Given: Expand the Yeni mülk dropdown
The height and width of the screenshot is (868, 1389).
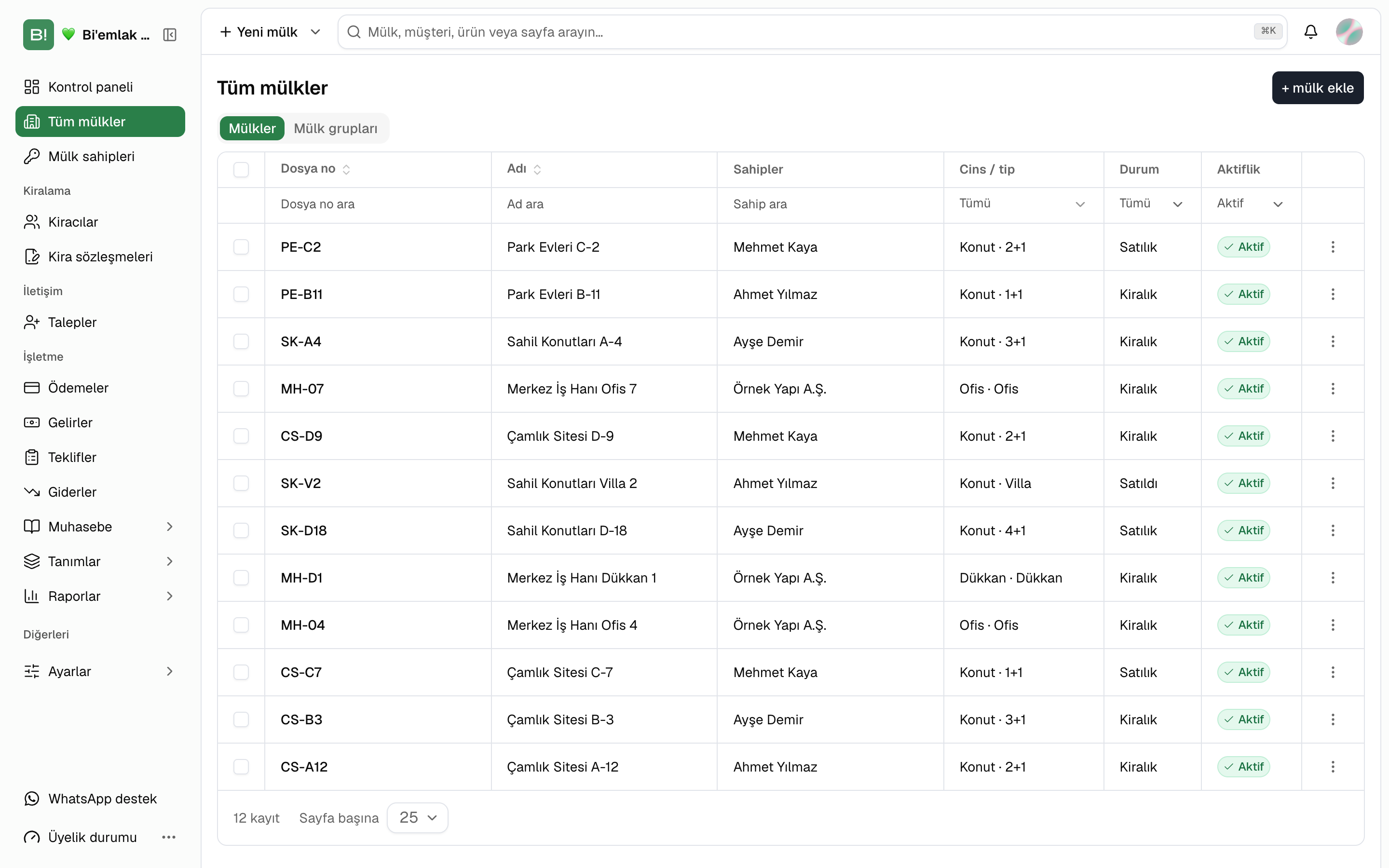Looking at the screenshot, I should point(315,32).
